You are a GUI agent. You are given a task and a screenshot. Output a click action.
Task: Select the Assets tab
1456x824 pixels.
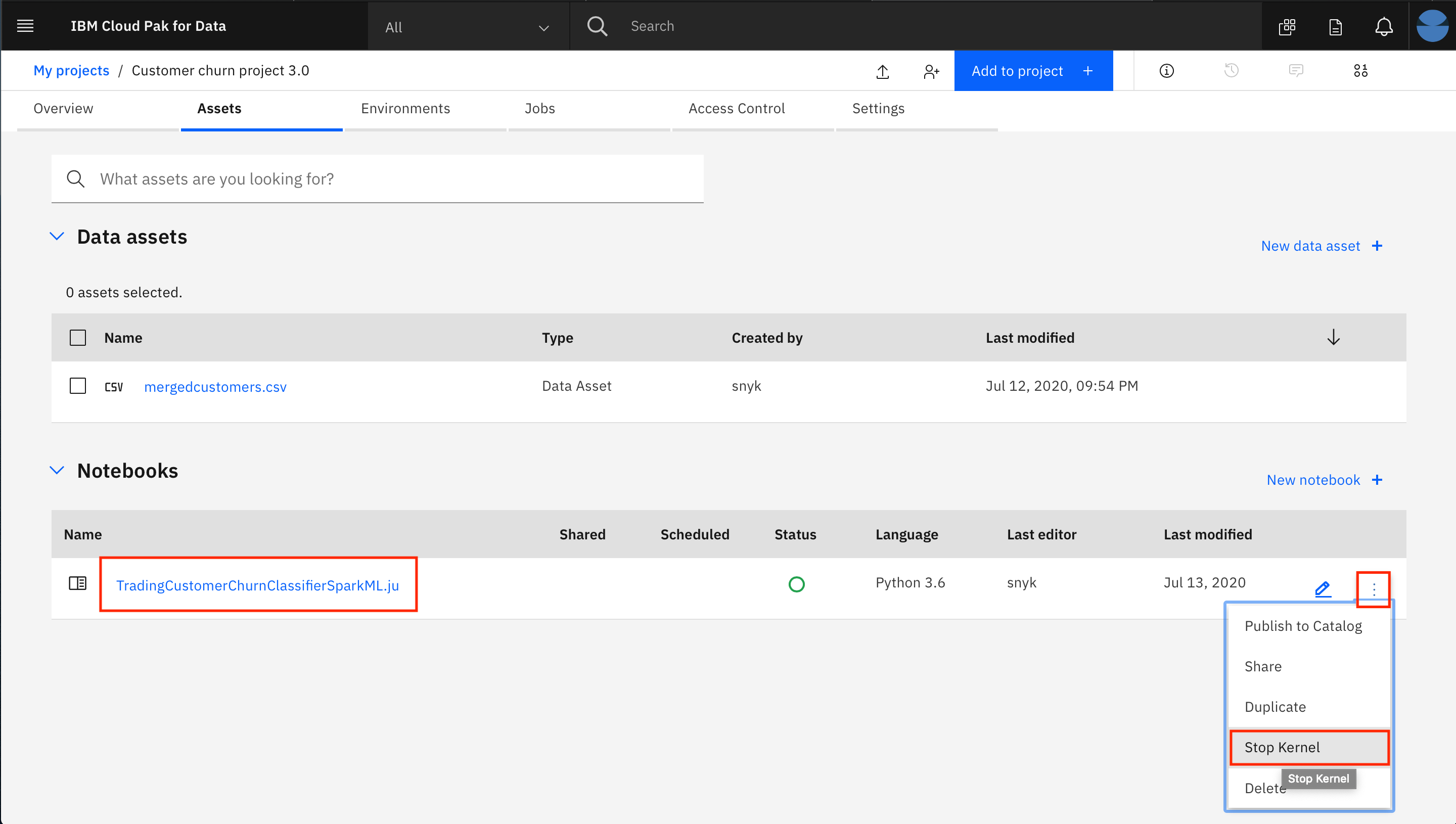[x=220, y=109]
